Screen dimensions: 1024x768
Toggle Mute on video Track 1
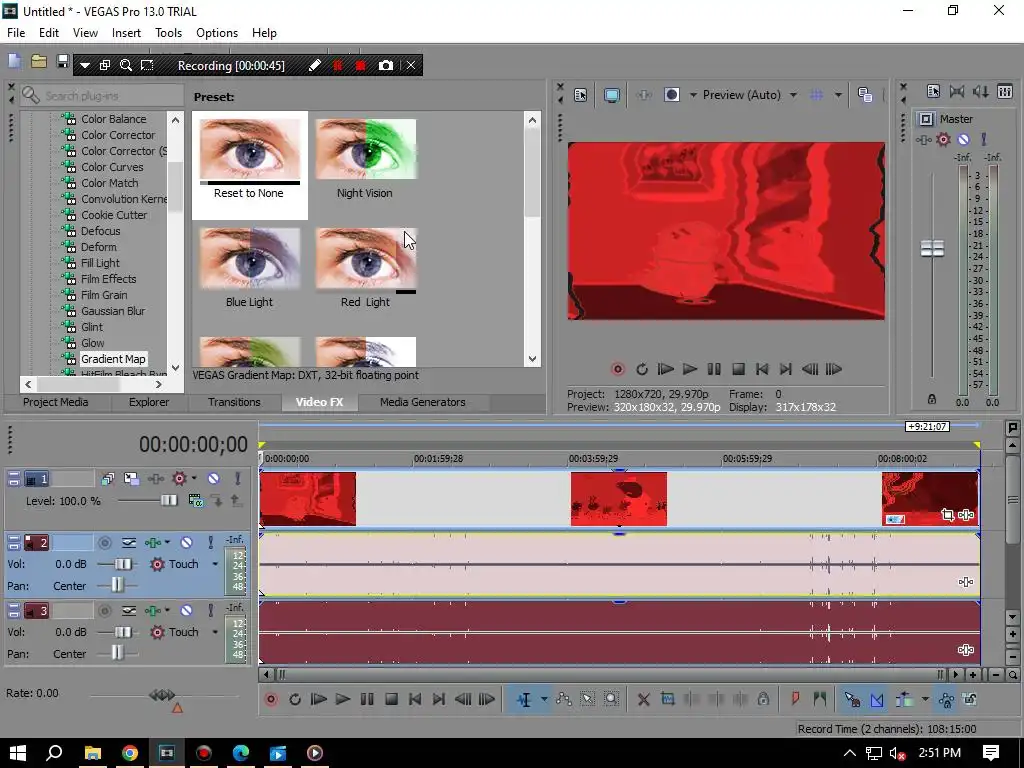pos(213,479)
